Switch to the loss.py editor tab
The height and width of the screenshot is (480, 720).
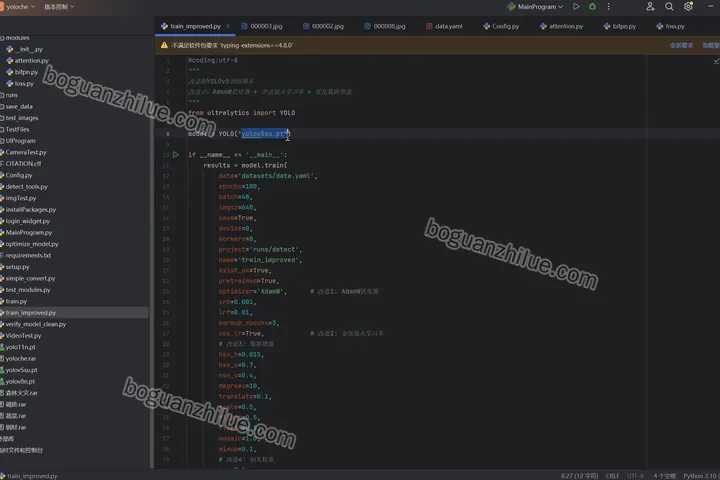[670, 26]
